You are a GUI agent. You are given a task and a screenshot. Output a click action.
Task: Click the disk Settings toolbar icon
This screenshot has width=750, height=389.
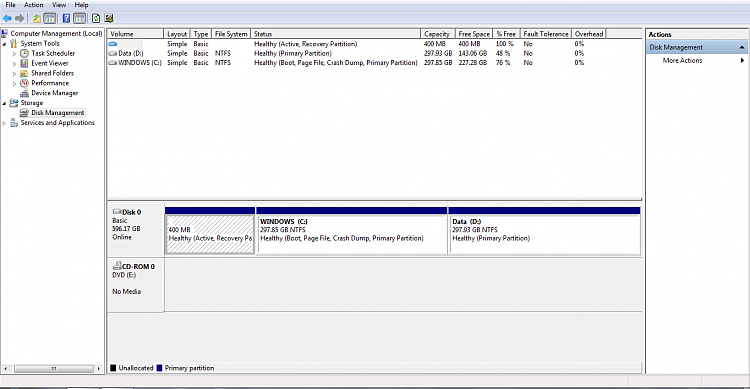(109, 19)
